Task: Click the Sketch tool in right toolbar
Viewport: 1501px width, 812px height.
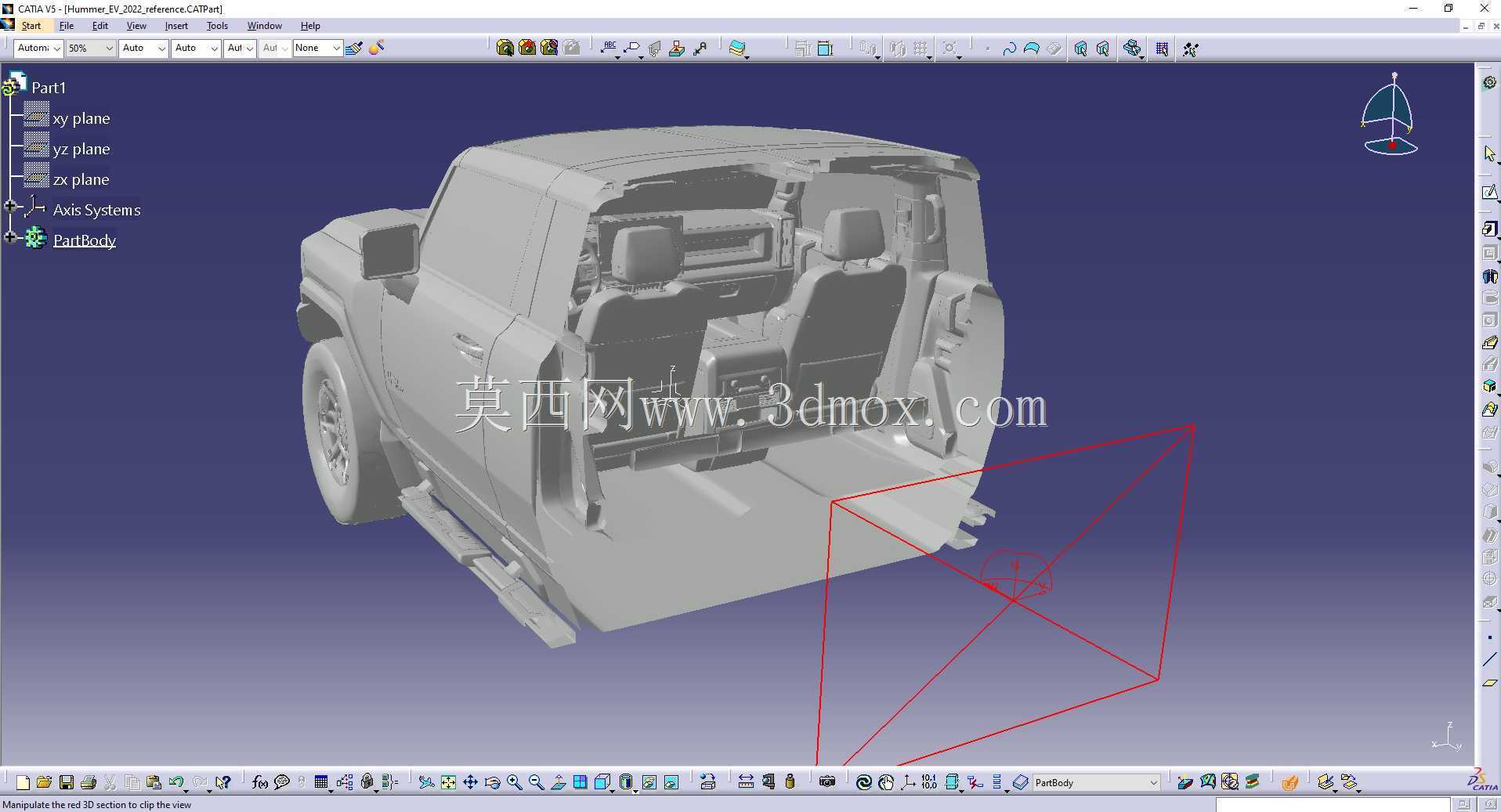Action: [x=1489, y=193]
